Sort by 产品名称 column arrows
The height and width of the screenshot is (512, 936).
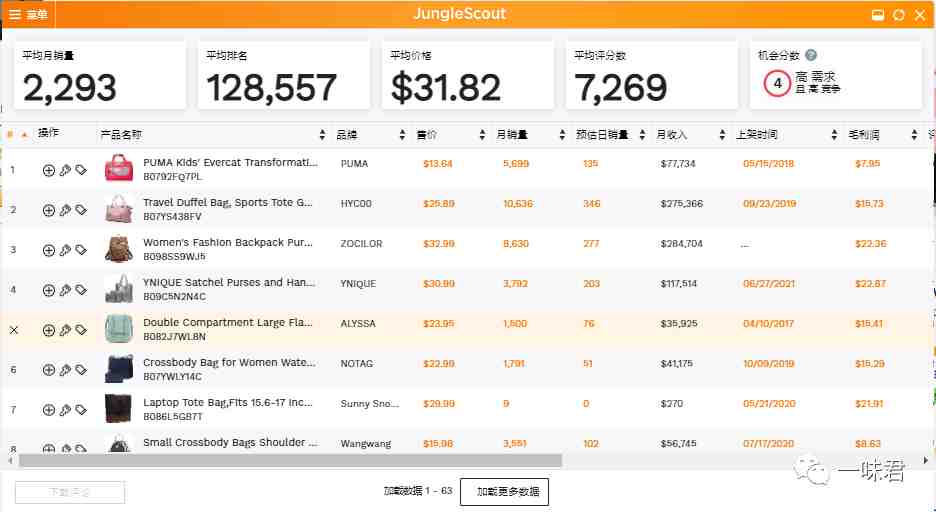(x=322, y=135)
